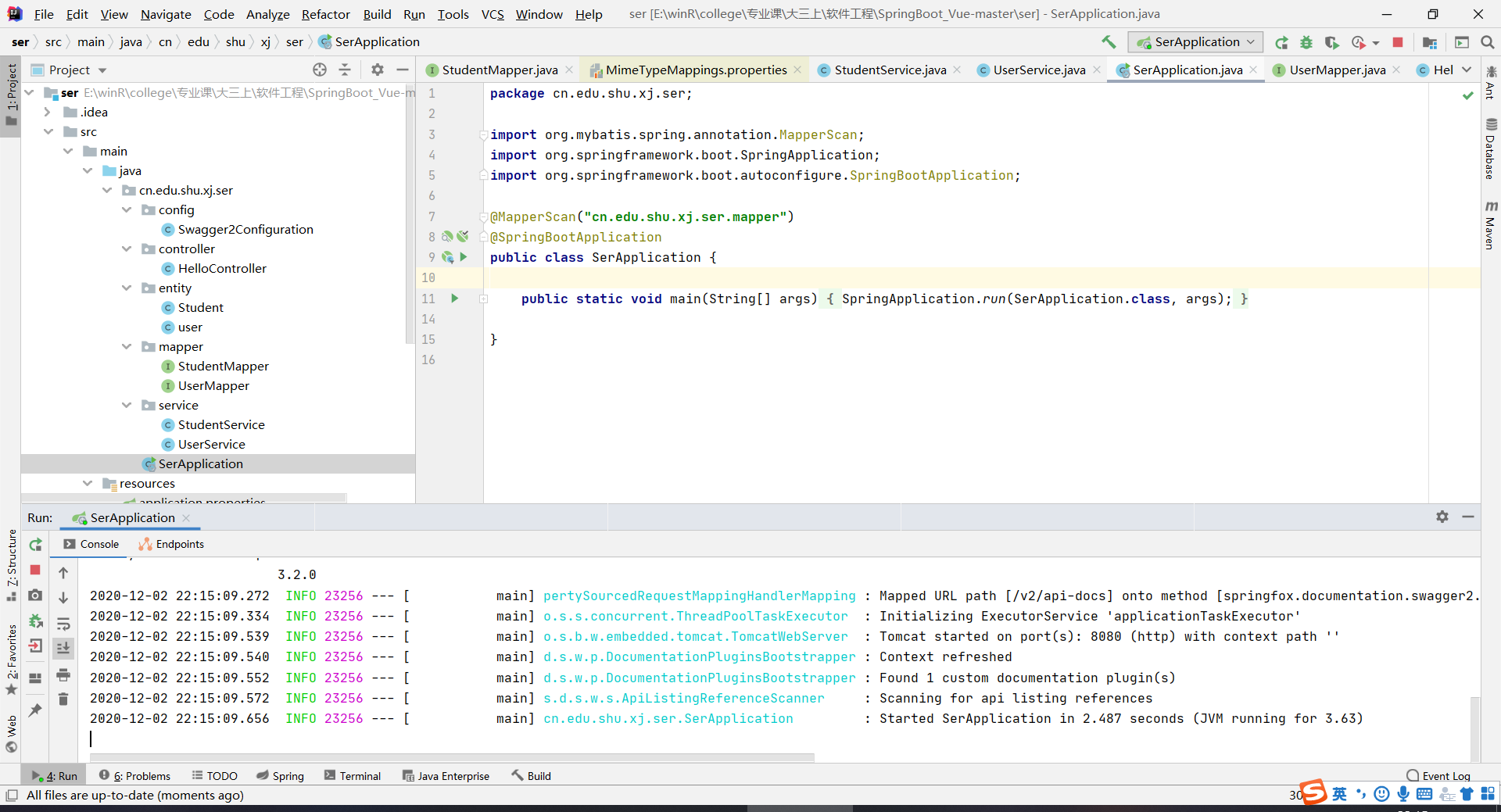1501x812 pixels.
Task: Toggle the 2: Favorites tool window
Action: [x=11, y=660]
